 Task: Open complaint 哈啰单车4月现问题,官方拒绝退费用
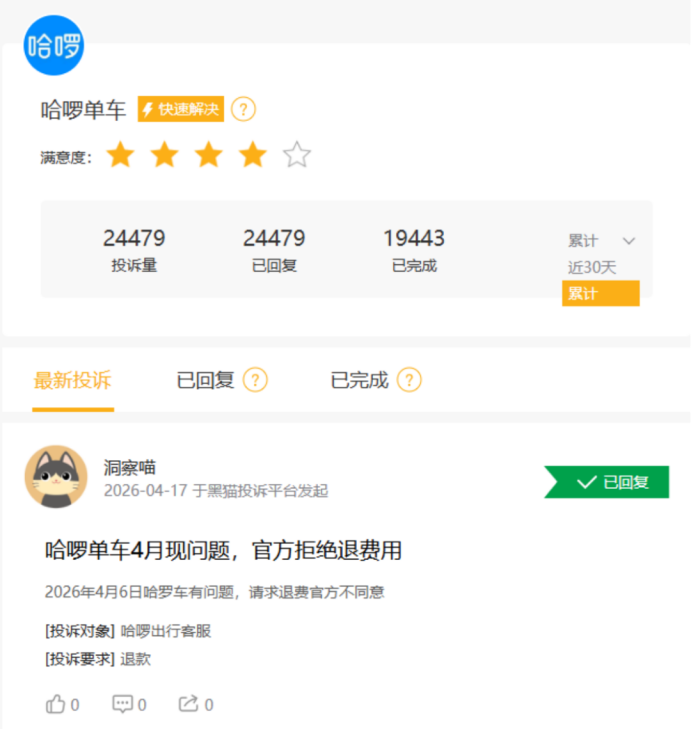(223, 550)
